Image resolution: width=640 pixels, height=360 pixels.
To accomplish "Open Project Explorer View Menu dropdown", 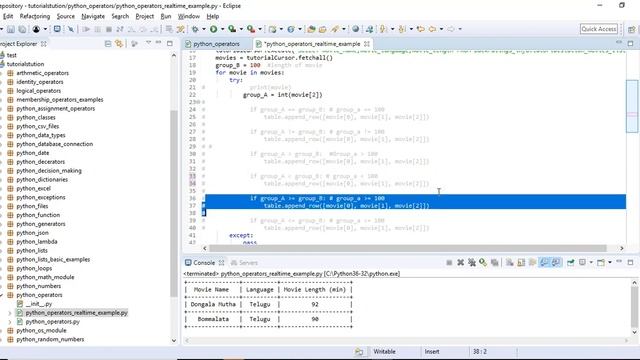I will 148,43.
